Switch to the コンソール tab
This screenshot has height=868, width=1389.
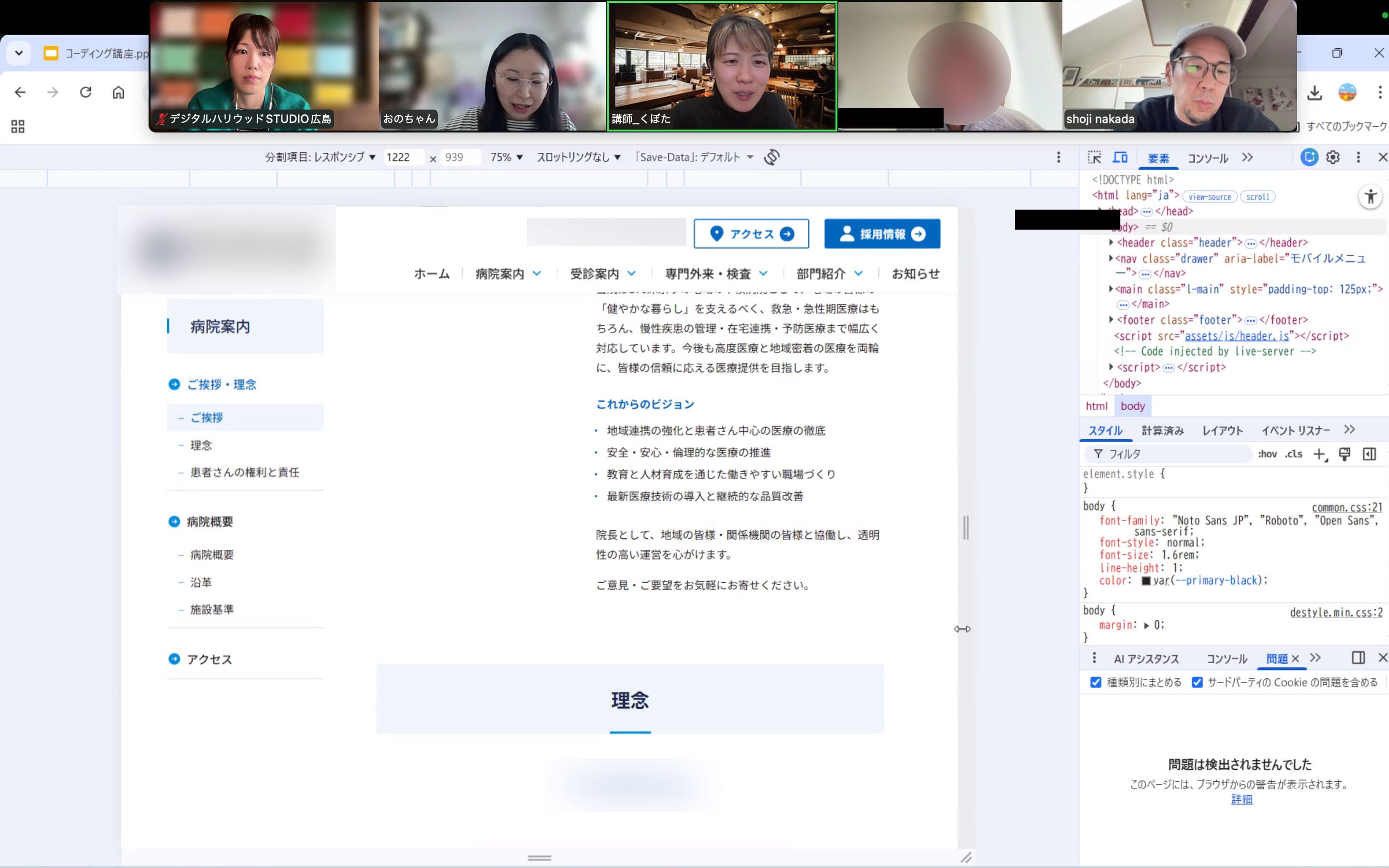pos(1208,158)
